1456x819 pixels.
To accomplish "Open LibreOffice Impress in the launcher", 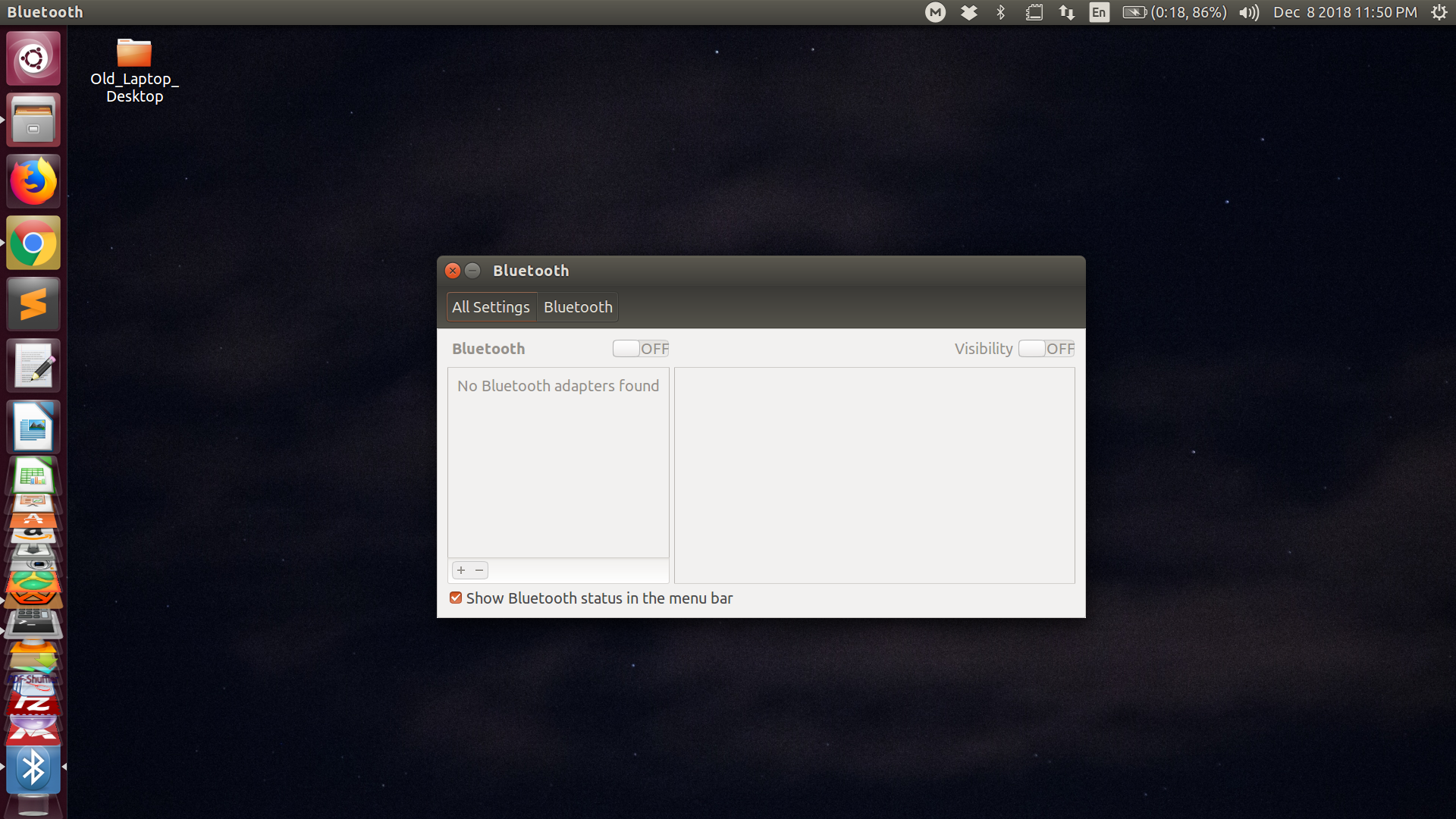I will click(x=33, y=502).
